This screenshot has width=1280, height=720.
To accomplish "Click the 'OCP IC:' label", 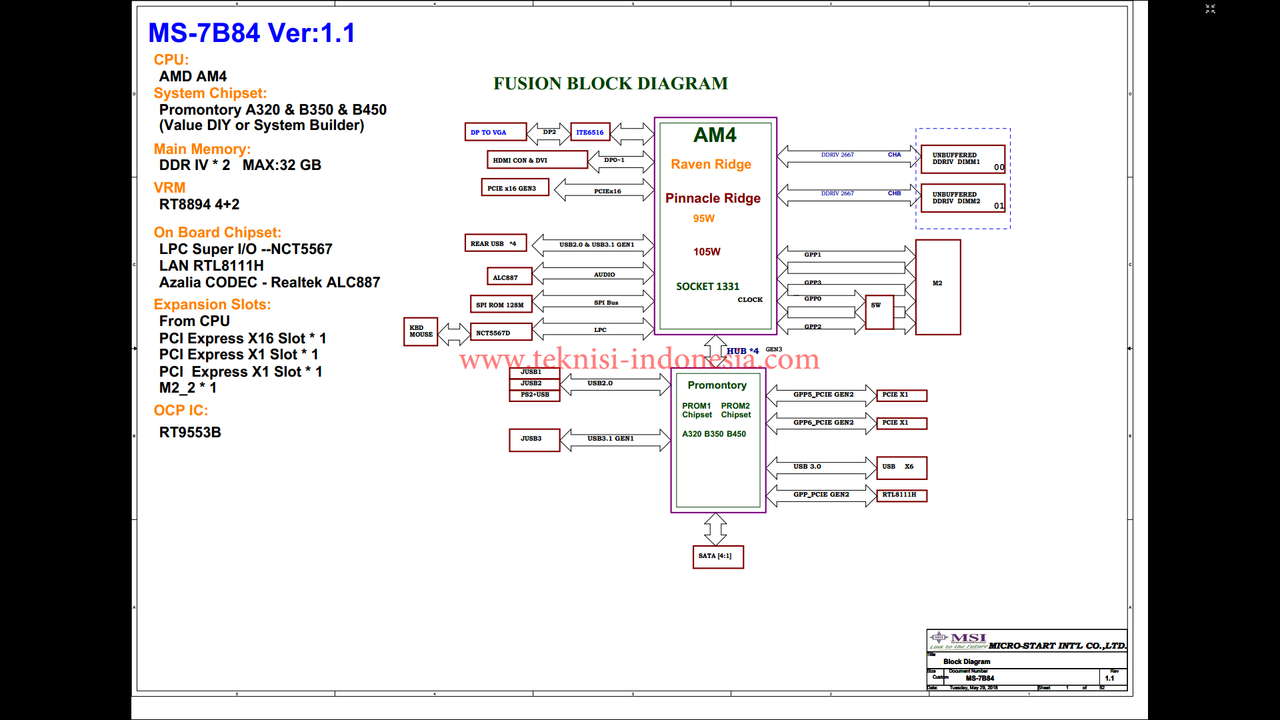I will pos(181,410).
